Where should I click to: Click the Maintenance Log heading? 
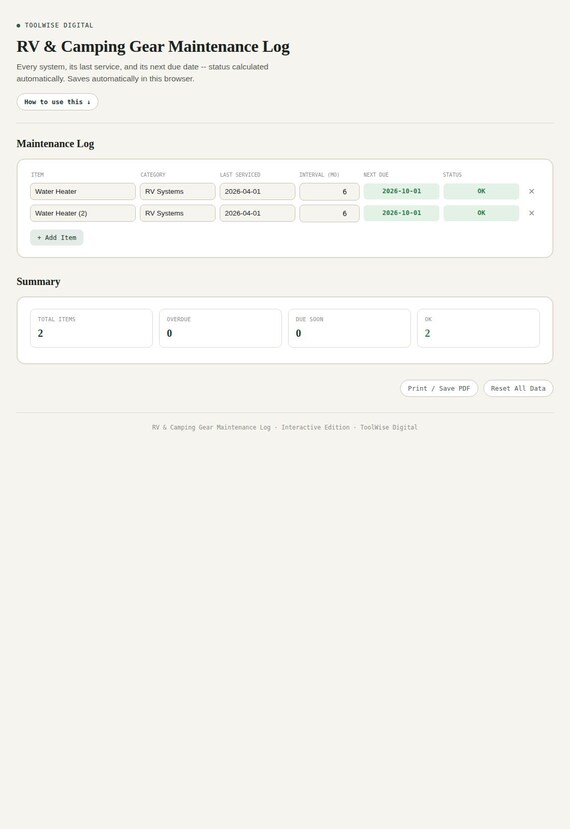pos(56,144)
